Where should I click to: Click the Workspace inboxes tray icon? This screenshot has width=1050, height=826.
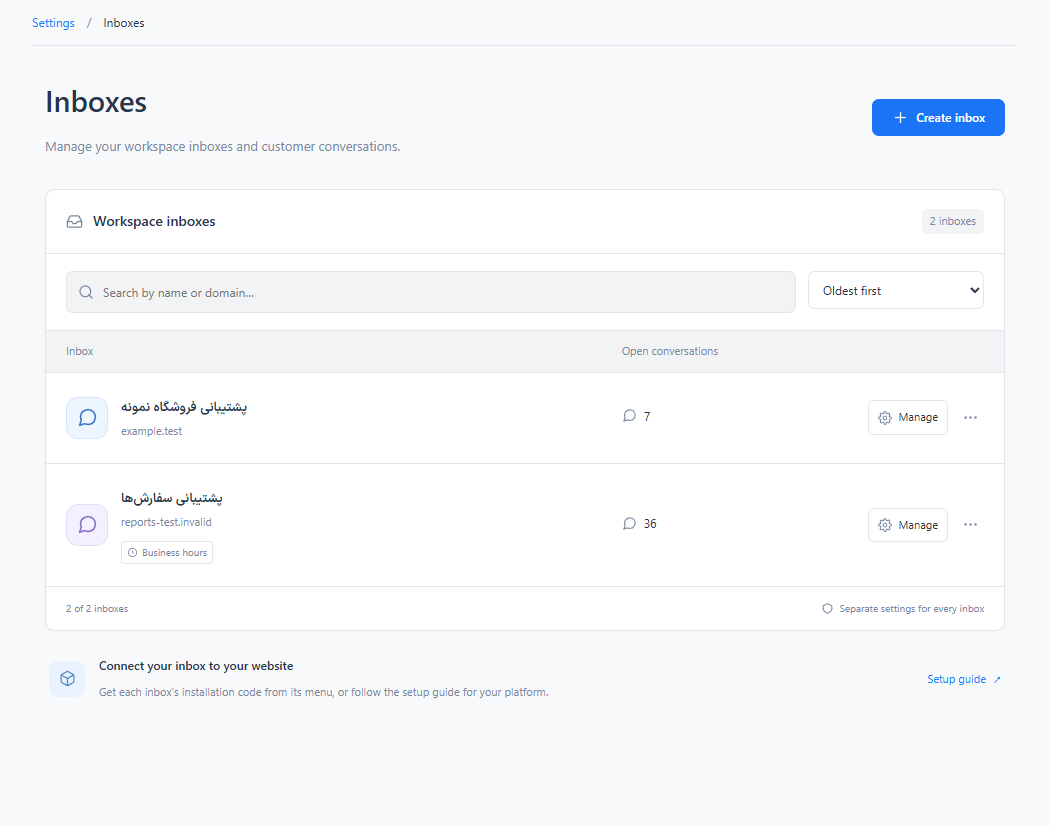pyautogui.click(x=74, y=222)
